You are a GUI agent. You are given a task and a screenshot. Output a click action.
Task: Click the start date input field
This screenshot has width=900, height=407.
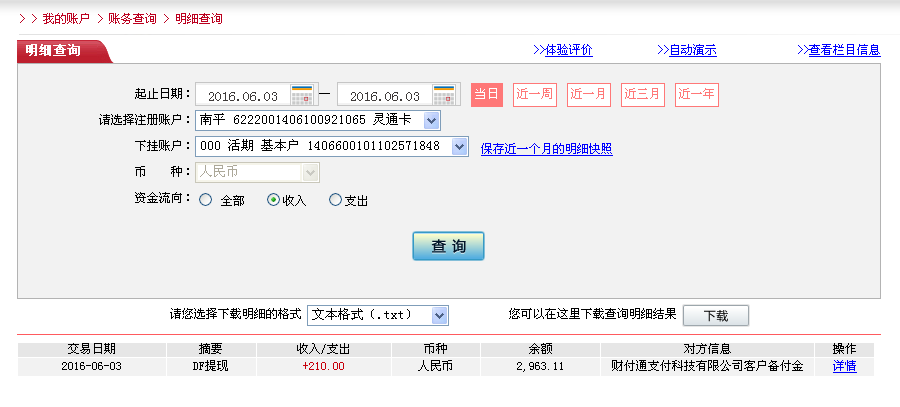pyautogui.click(x=242, y=96)
